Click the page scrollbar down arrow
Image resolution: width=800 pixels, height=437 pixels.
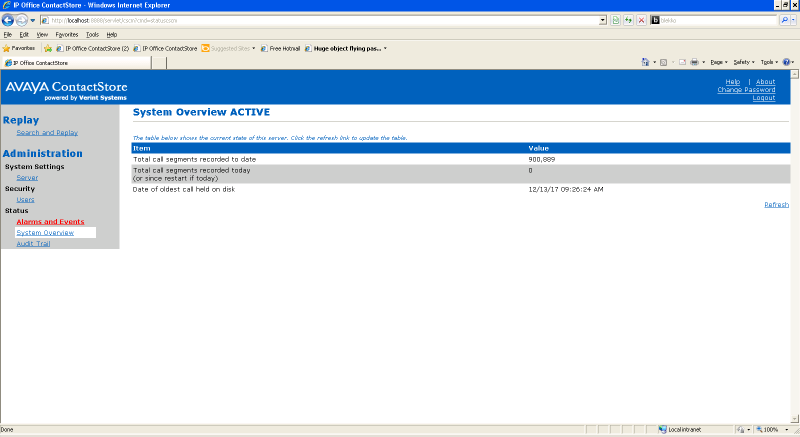[x=794, y=419]
